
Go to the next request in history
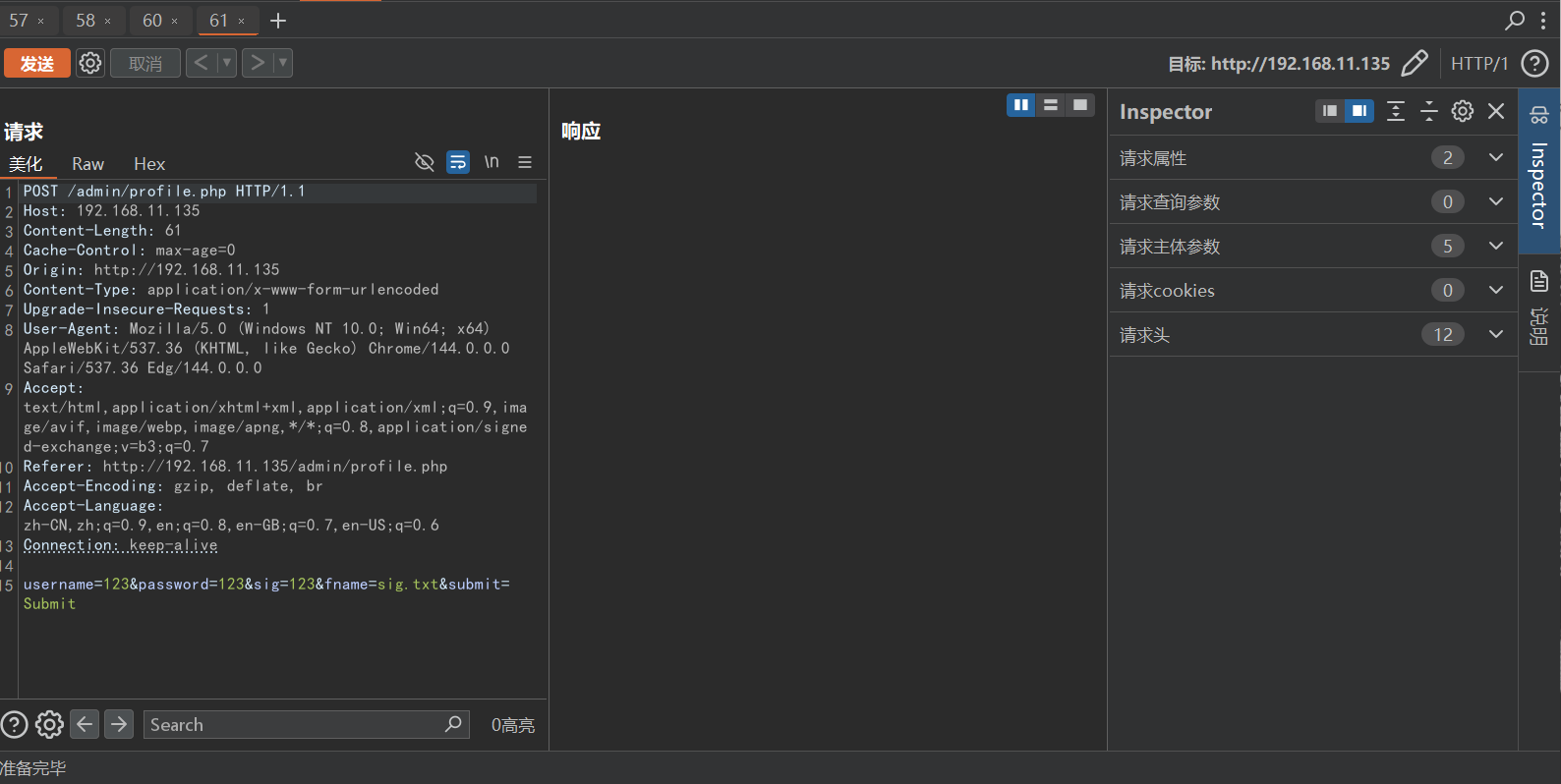[x=258, y=63]
